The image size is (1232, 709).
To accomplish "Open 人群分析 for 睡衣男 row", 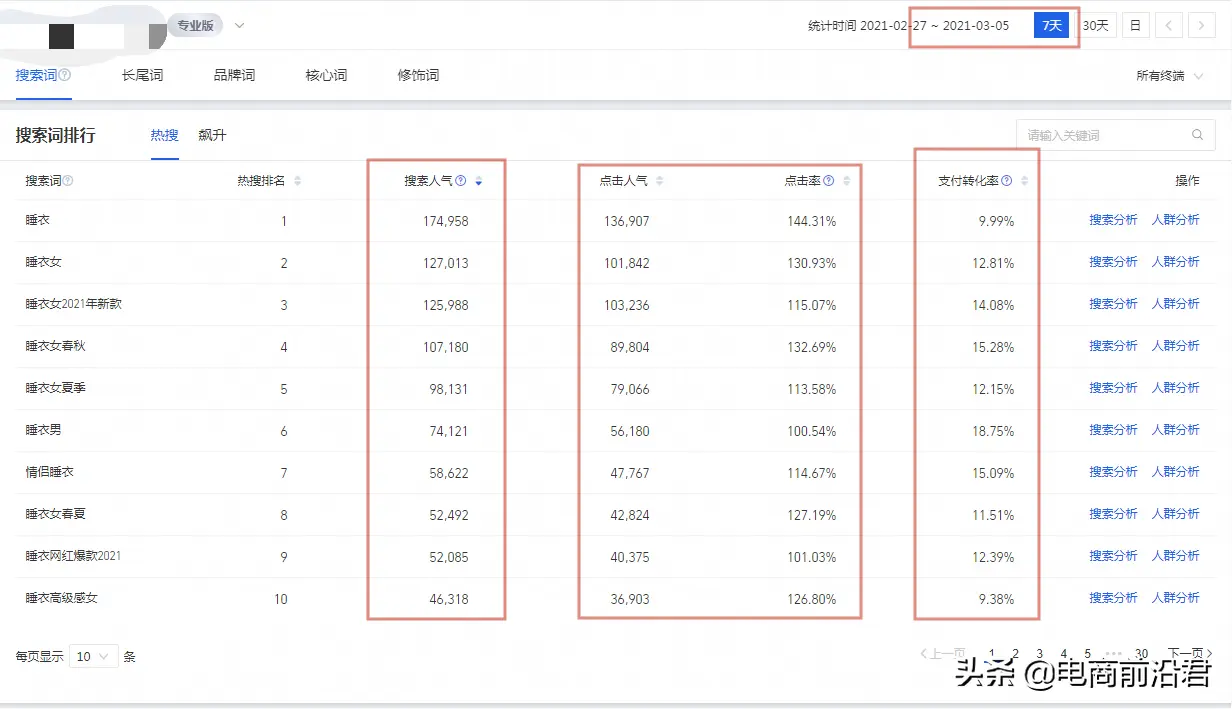I will (x=1175, y=430).
